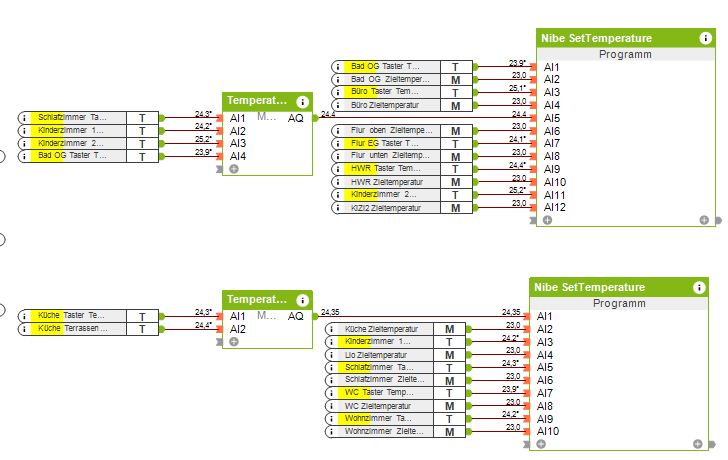The image size is (728, 460).
Task: Click the AI11 input of Nibe SetTemperature
Action: (555, 195)
